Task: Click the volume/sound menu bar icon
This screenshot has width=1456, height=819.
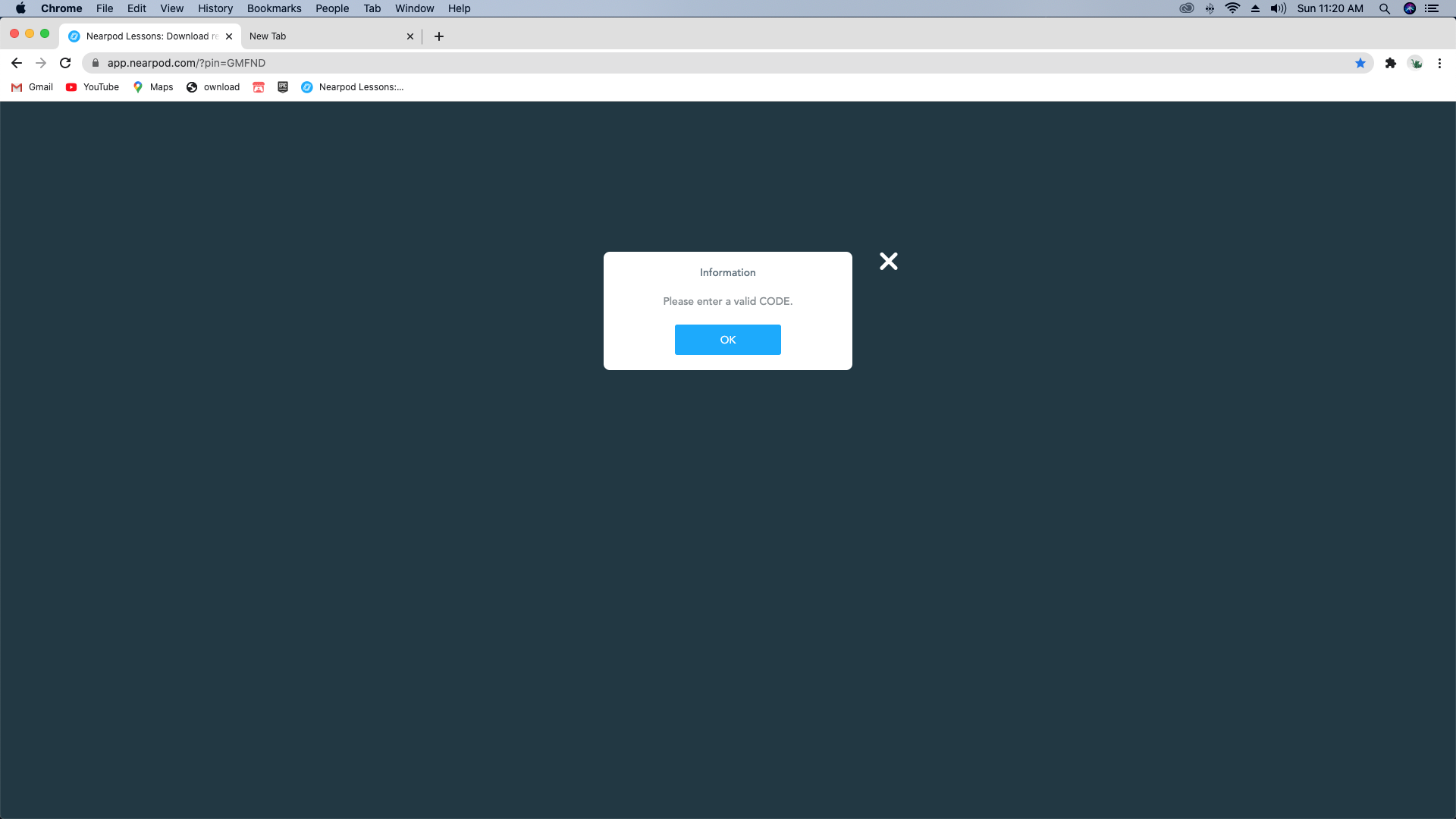Action: pyautogui.click(x=1277, y=9)
